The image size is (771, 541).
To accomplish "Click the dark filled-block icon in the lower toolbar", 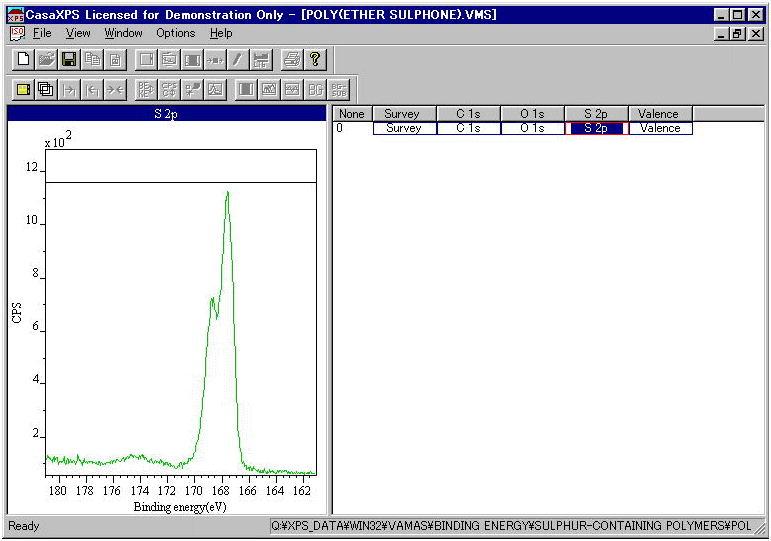I will point(246,90).
